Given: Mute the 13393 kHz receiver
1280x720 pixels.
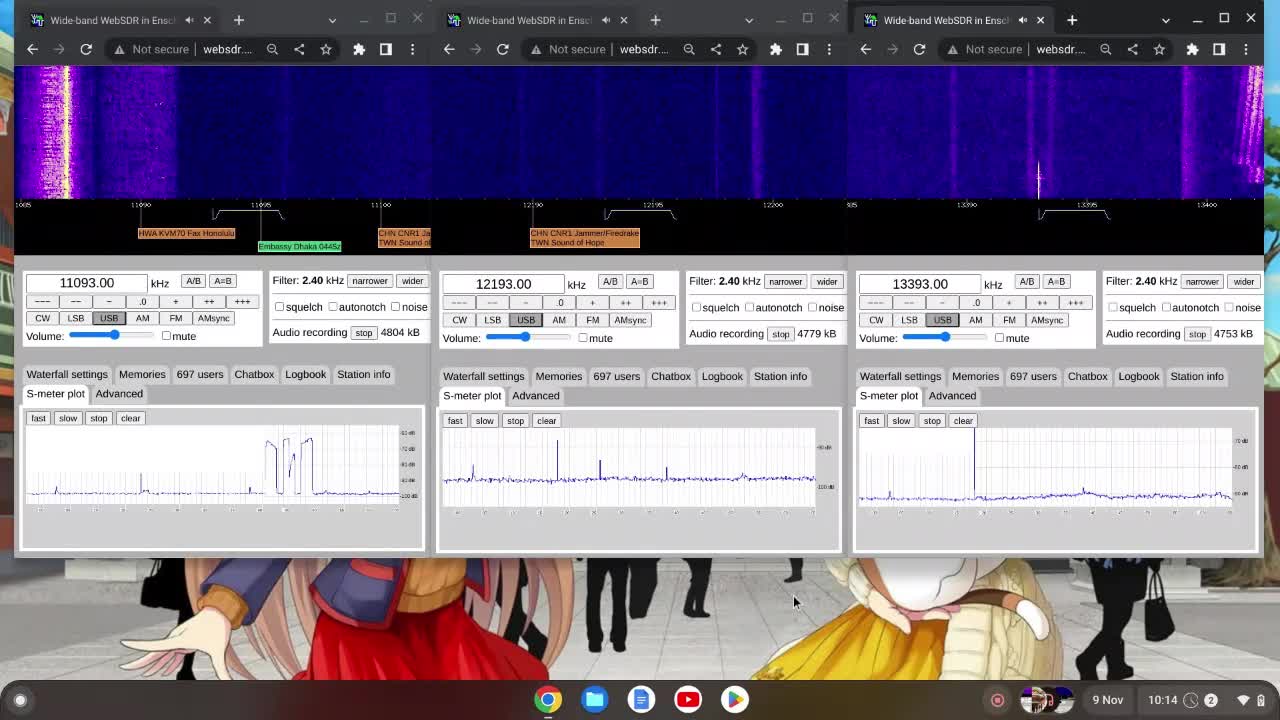Looking at the screenshot, I should pos(1000,338).
